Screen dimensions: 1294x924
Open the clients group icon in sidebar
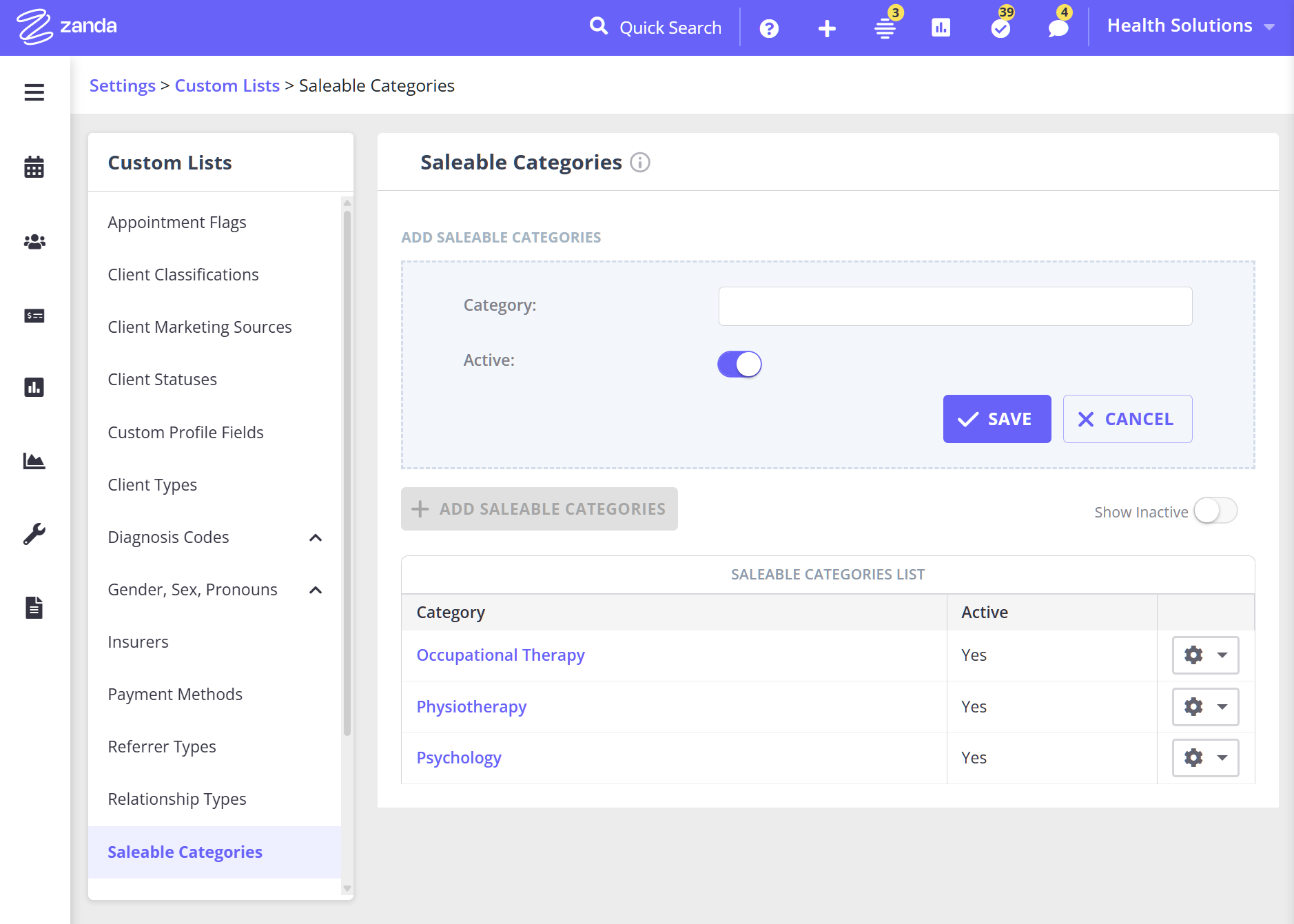(x=34, y=242)
